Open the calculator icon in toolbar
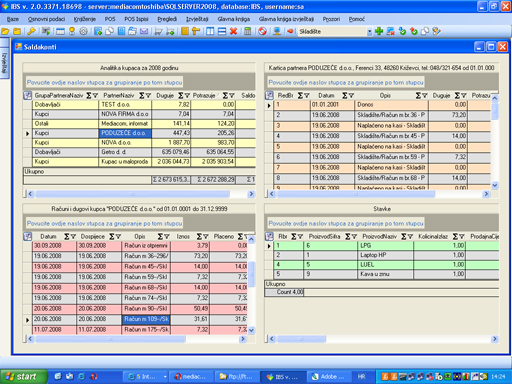The width and height of the screenshot is (512, 384). tap(248, 31)
